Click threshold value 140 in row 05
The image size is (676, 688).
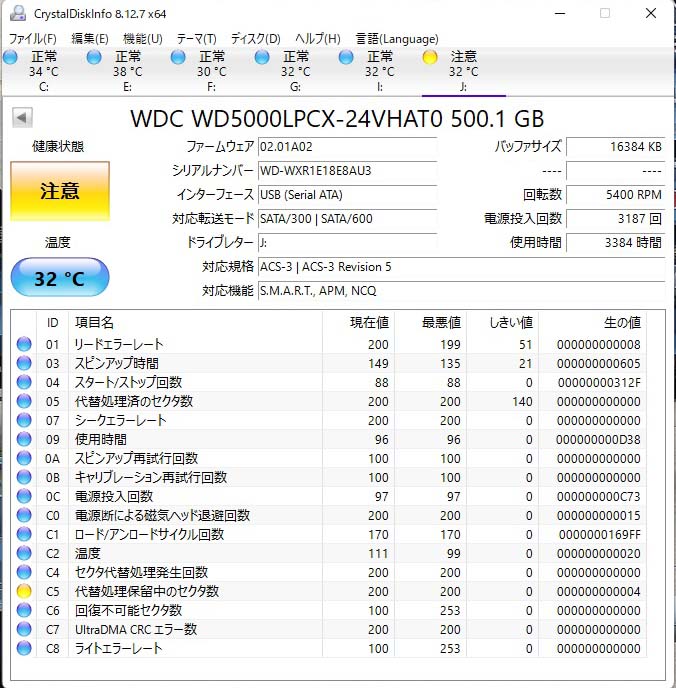point(522,401)
